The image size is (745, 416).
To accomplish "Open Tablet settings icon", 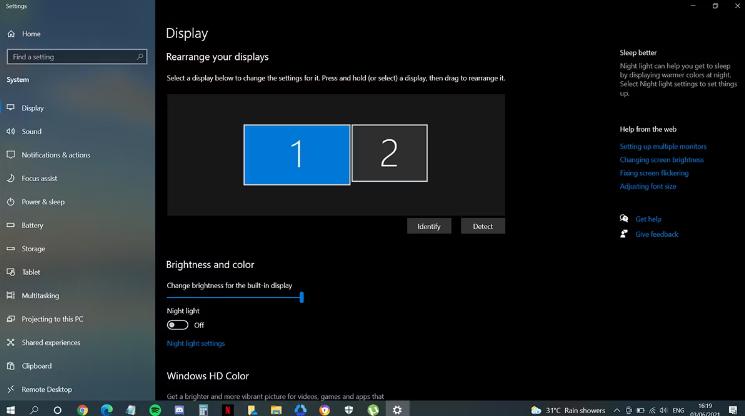I will [10, 272].
